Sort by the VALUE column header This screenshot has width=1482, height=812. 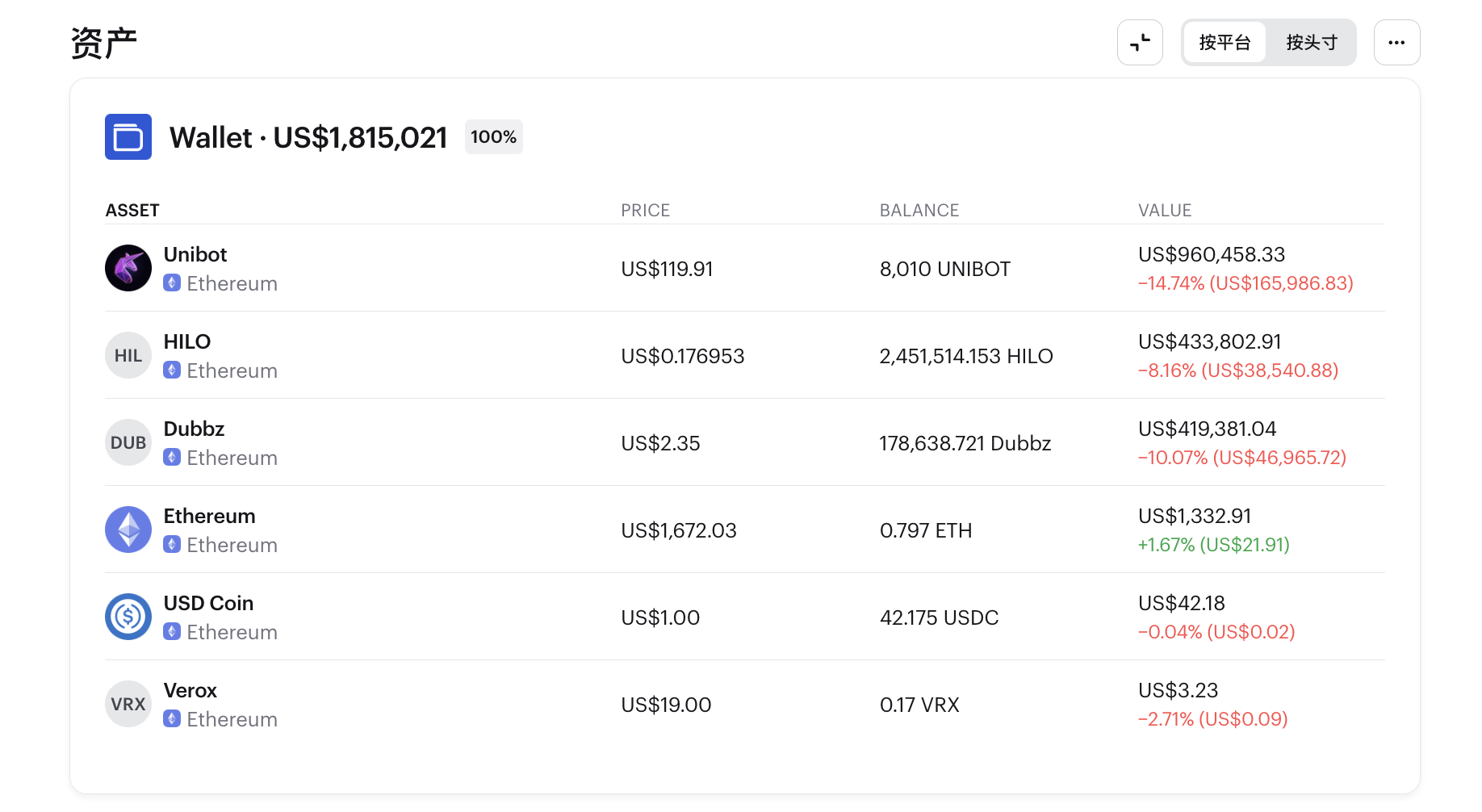point(1165,211)
